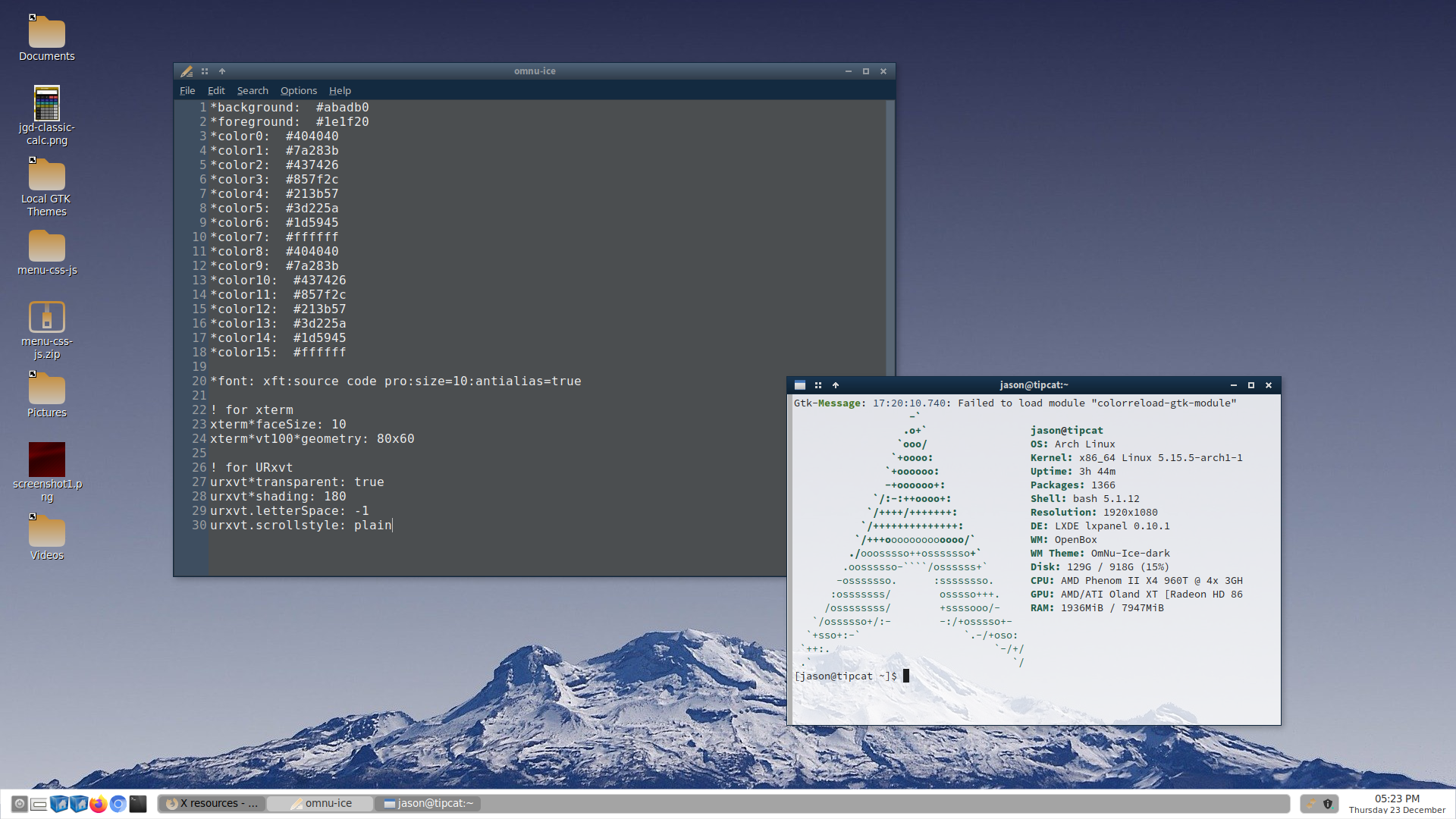Click the omnu-ice titlebar shade arrow icon
The width and height of the screenshot is (1456, 819).
tap(222, 71)
